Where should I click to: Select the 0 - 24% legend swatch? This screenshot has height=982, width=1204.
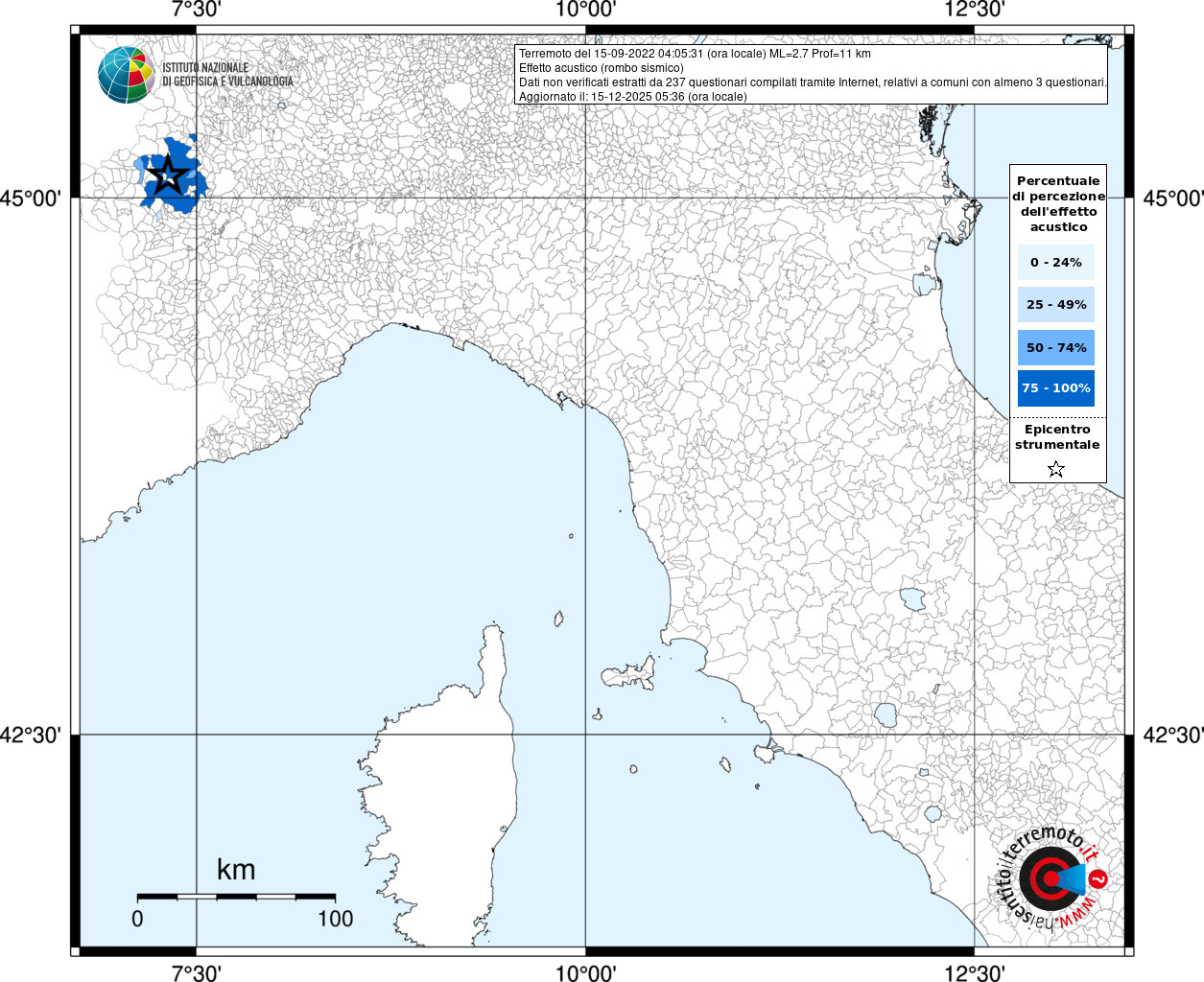point(1056,262)
